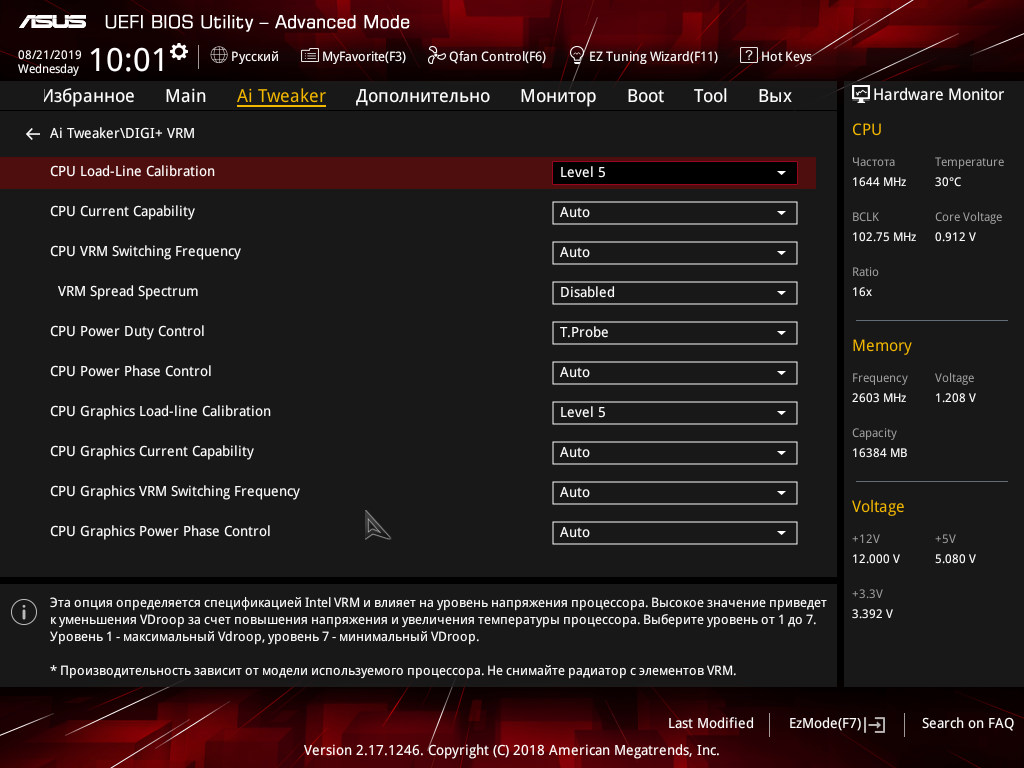1024x768 pixels.
Task: Open the Main tab
Action: pos(185,96)
